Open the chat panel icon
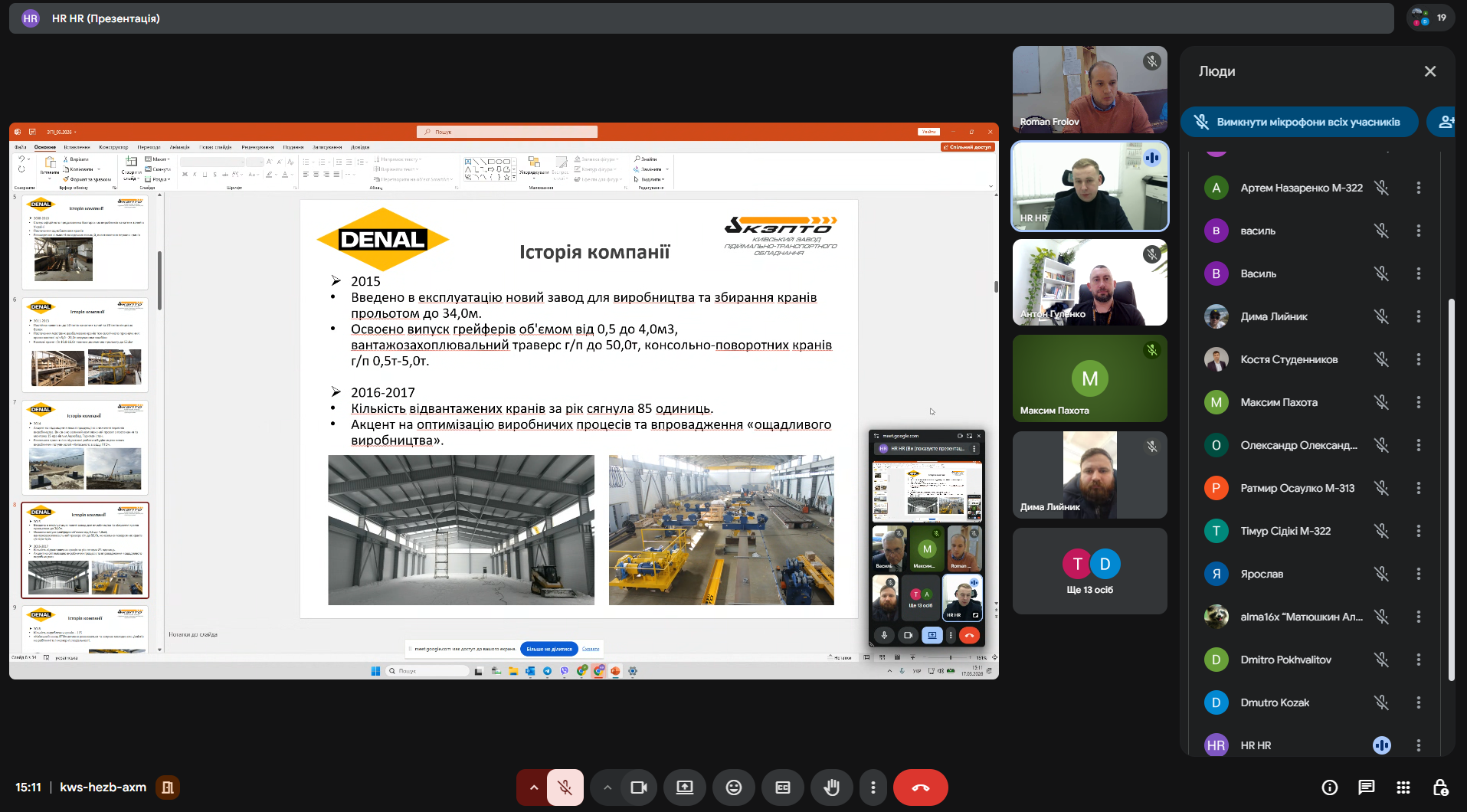This screenshot has height=812, width=1467. (1366, 787)
